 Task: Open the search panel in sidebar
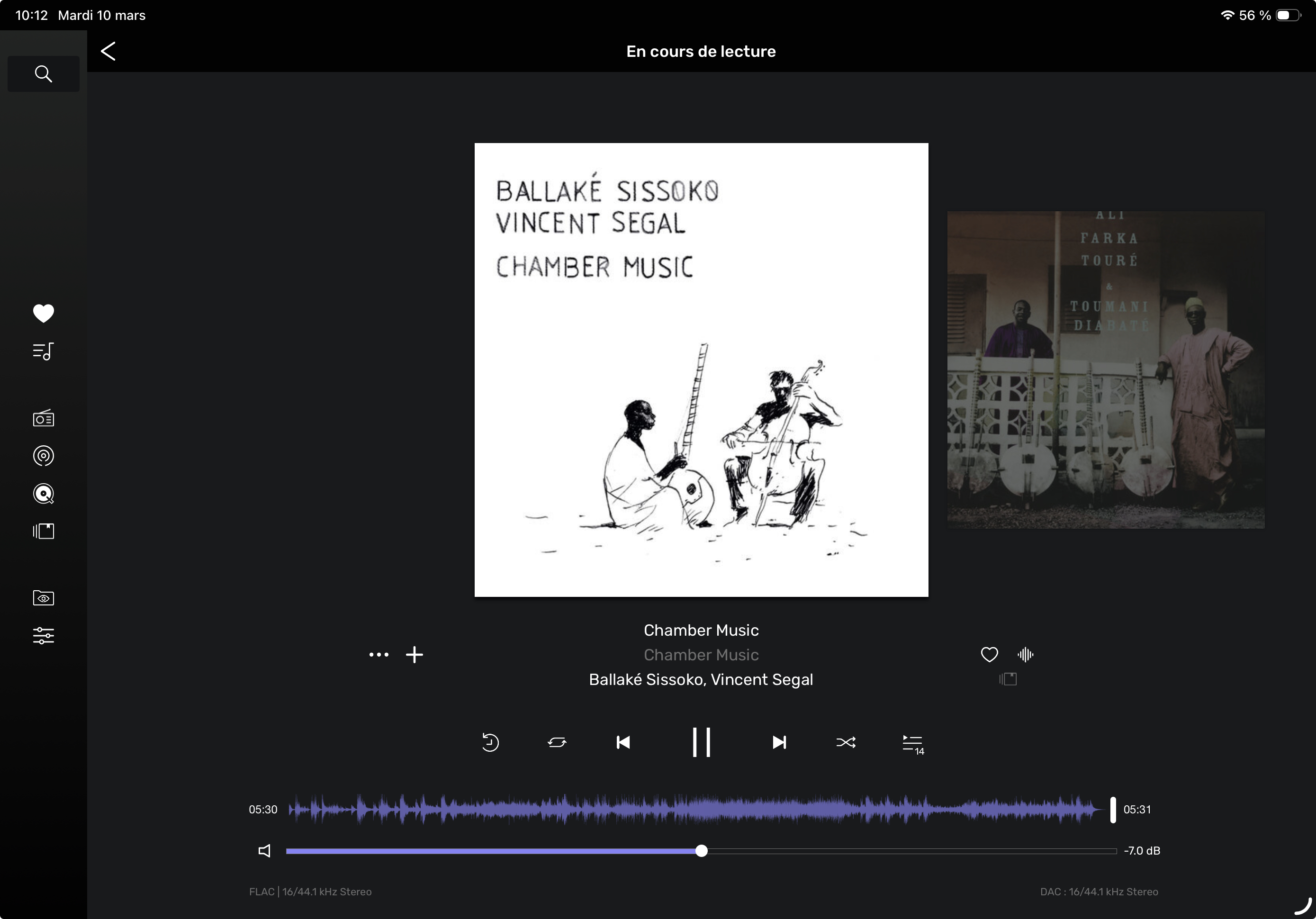point(43,74)
